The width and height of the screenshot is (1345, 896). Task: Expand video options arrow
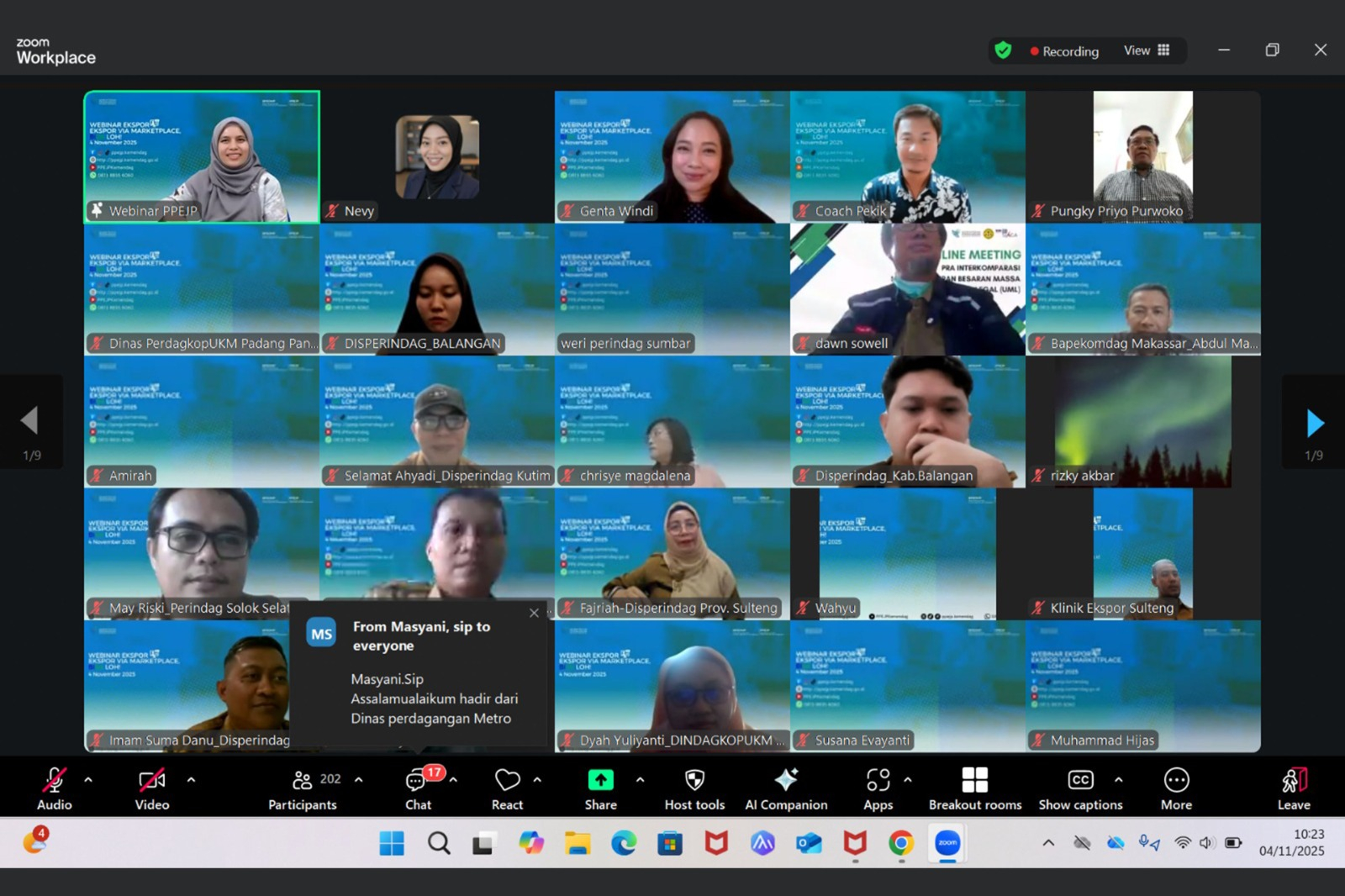click(191, 780)
